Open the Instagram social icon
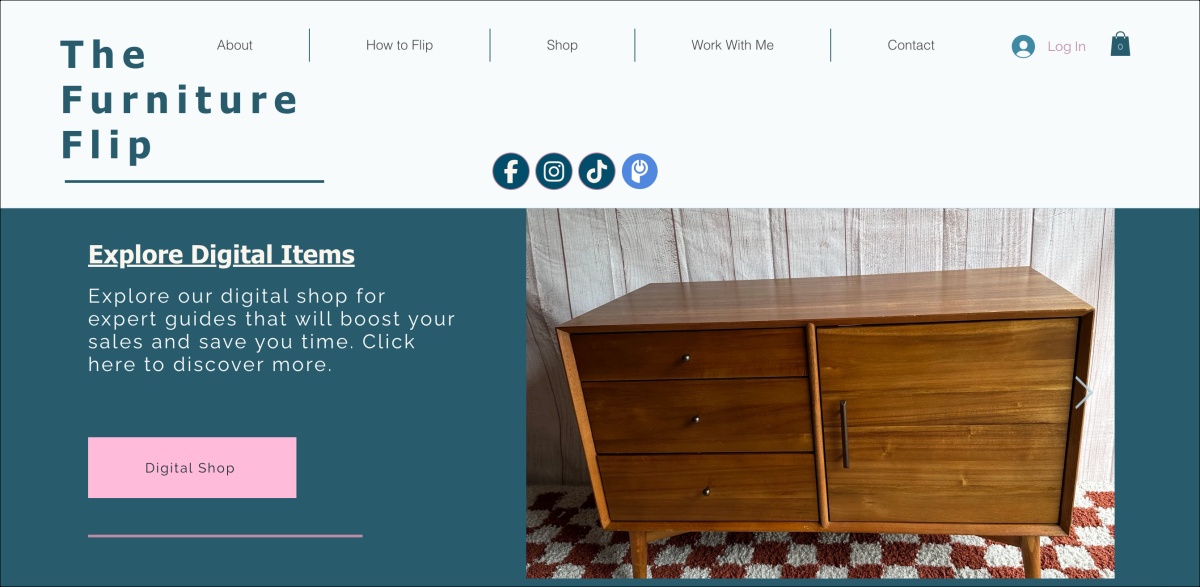This screenshot has width=1200, height=587. [x=554, y=171]
